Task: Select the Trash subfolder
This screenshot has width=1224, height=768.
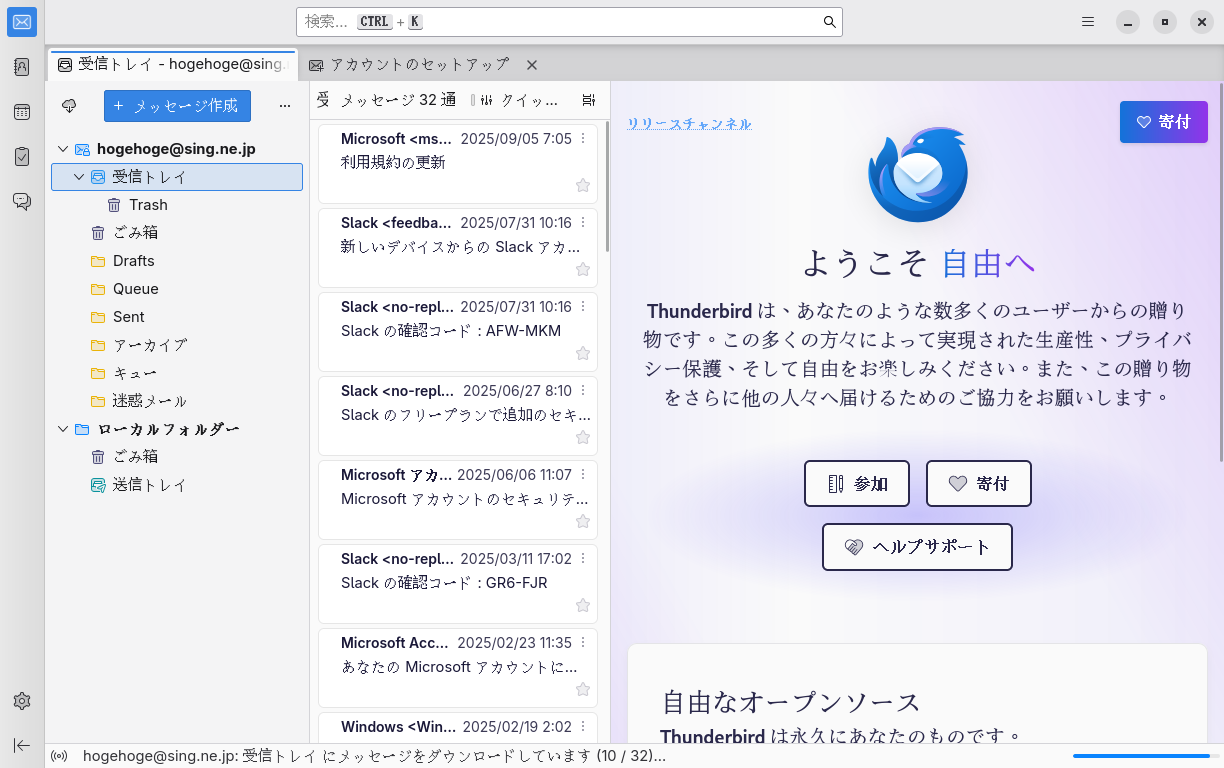Action: pos(177,205)
